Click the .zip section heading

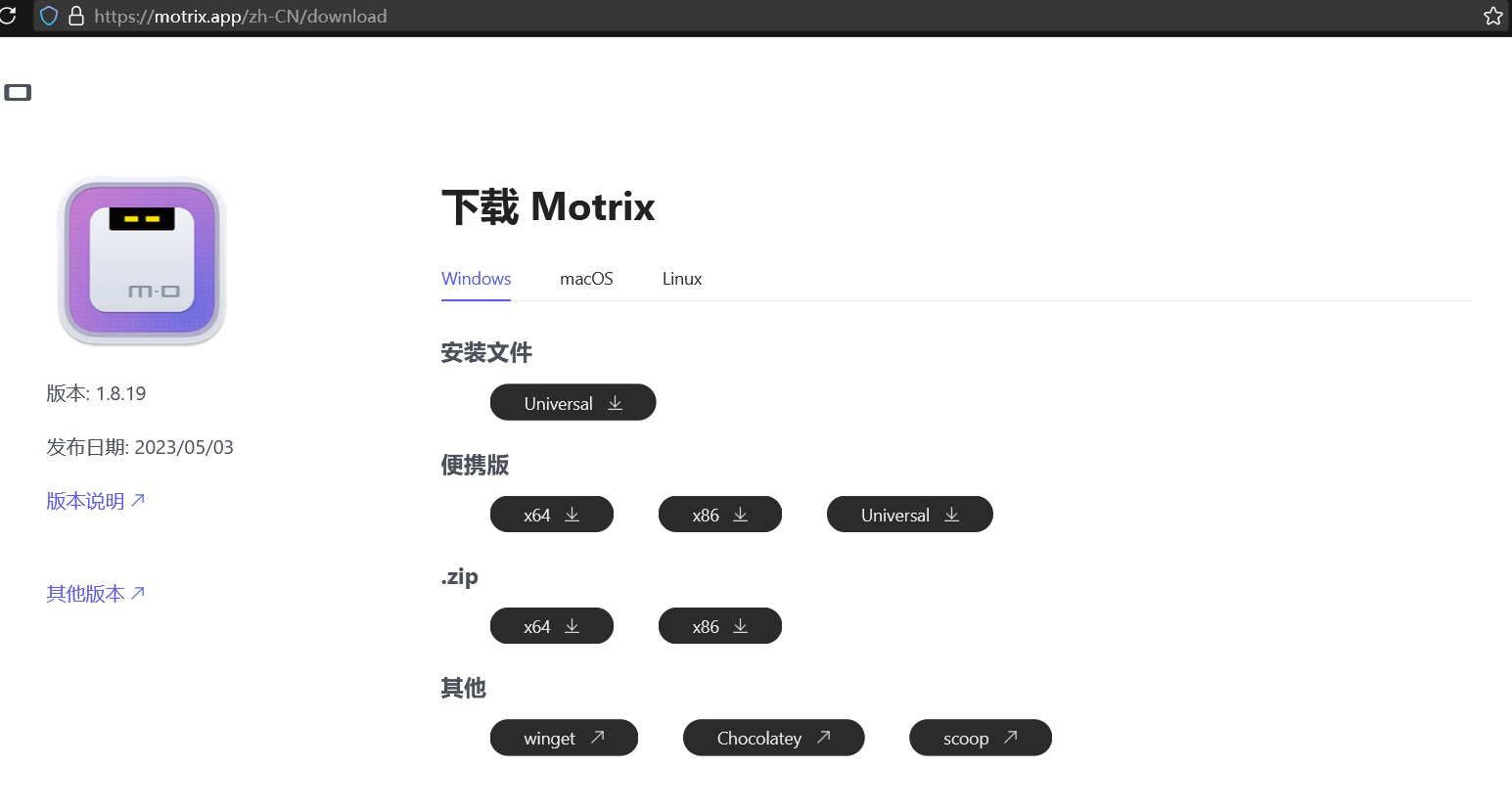pos(459,577)
